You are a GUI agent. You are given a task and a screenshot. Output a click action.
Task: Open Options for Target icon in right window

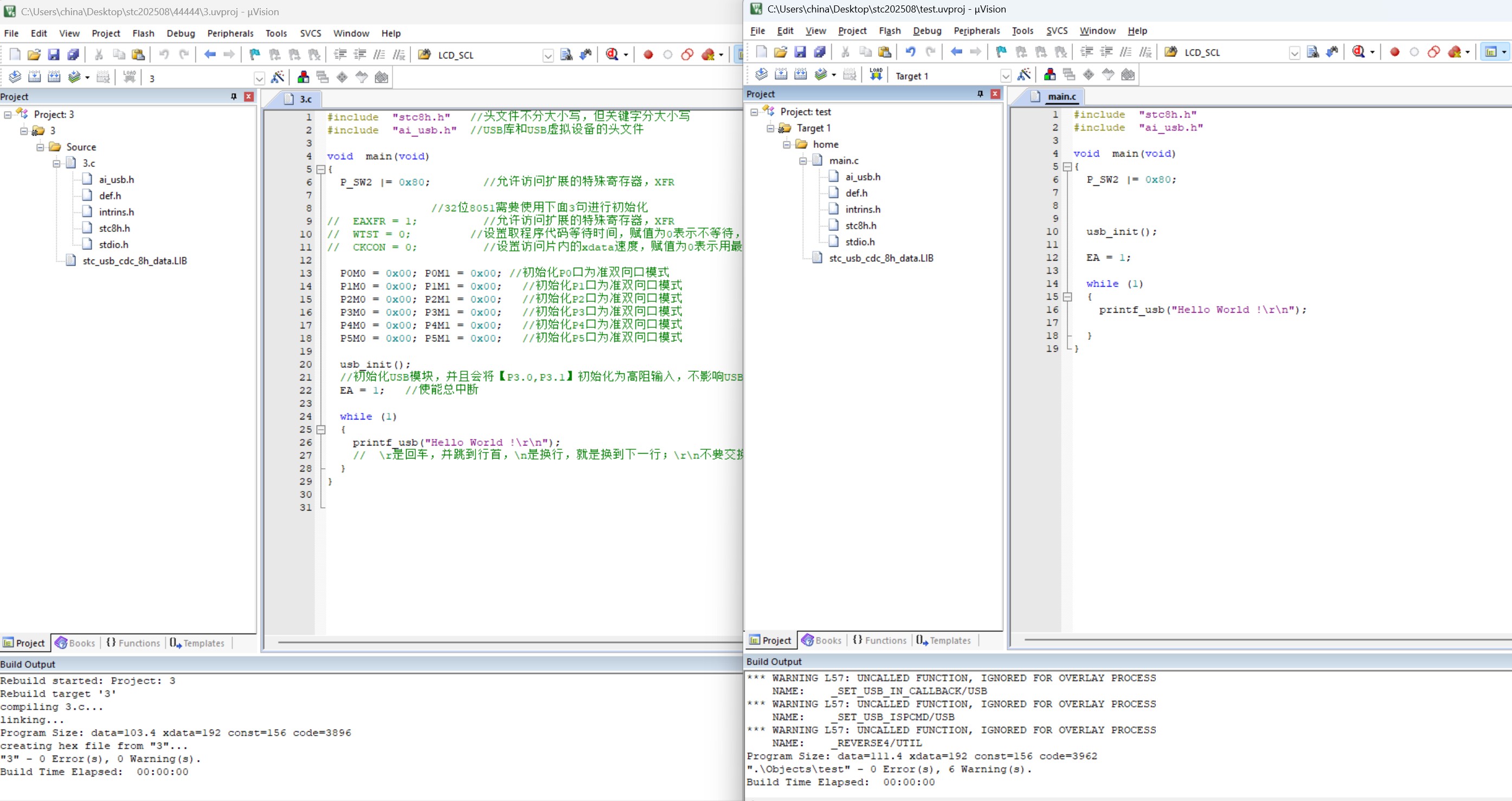pyautogui.click(x=1024, y=75)
